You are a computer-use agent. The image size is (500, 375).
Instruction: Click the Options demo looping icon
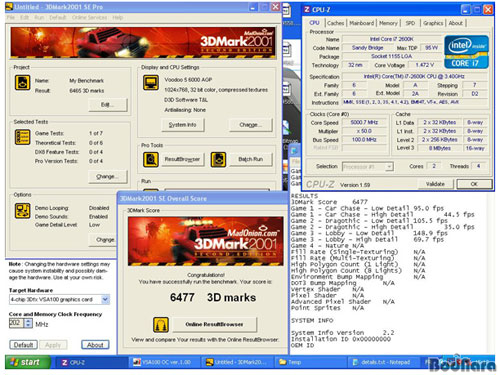pos(22,211)
